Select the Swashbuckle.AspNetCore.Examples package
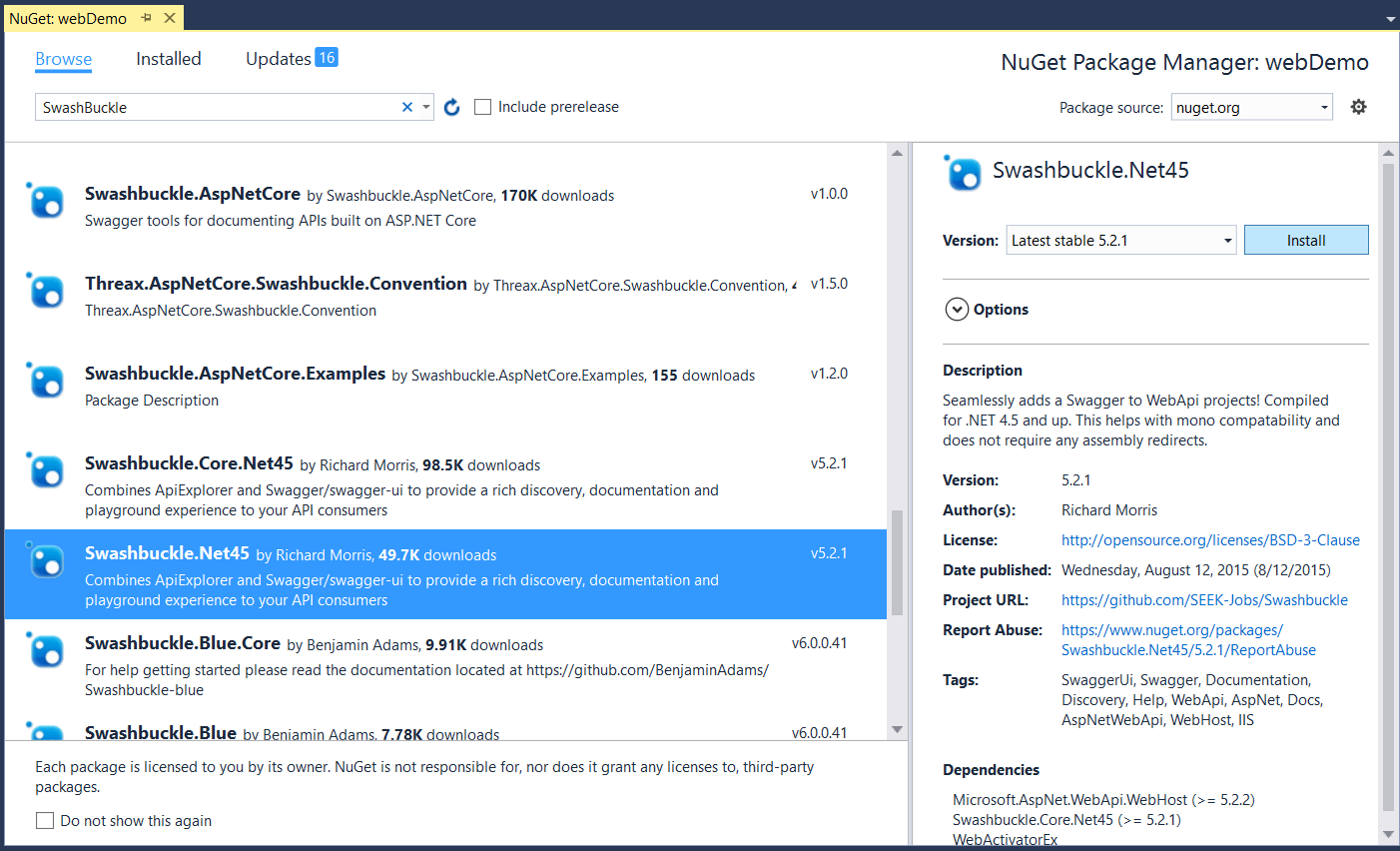The width and height of the screenshot is (1400, 851). click(445, 387)
